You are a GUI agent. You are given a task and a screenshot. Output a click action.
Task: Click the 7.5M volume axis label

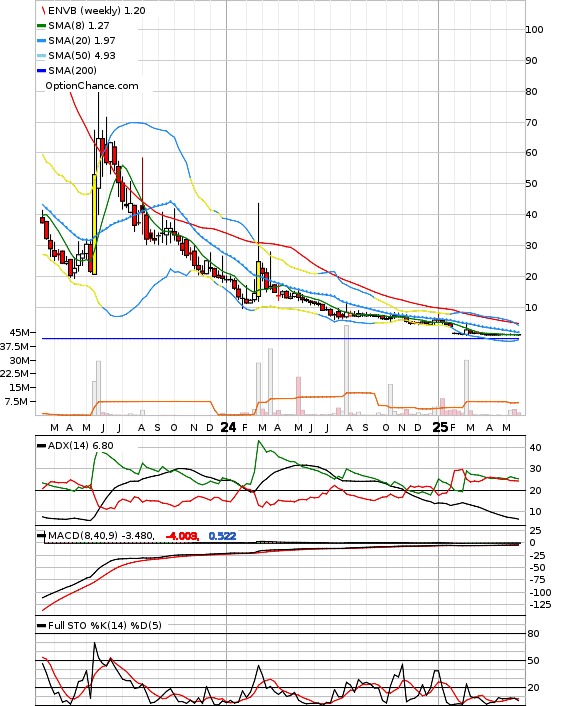16,401
